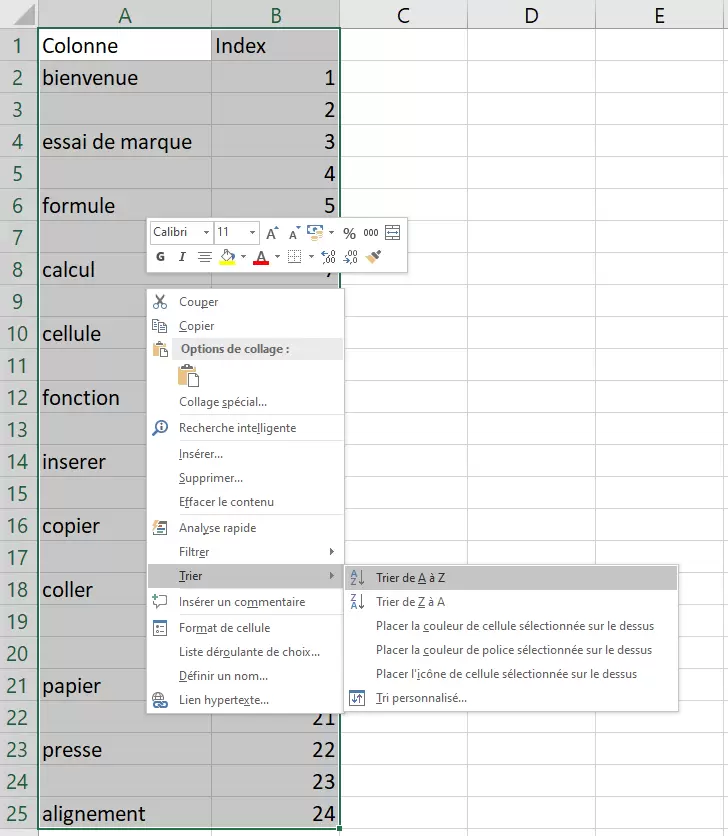Sort with Trier de Z à A

click(x=511, y=602)
